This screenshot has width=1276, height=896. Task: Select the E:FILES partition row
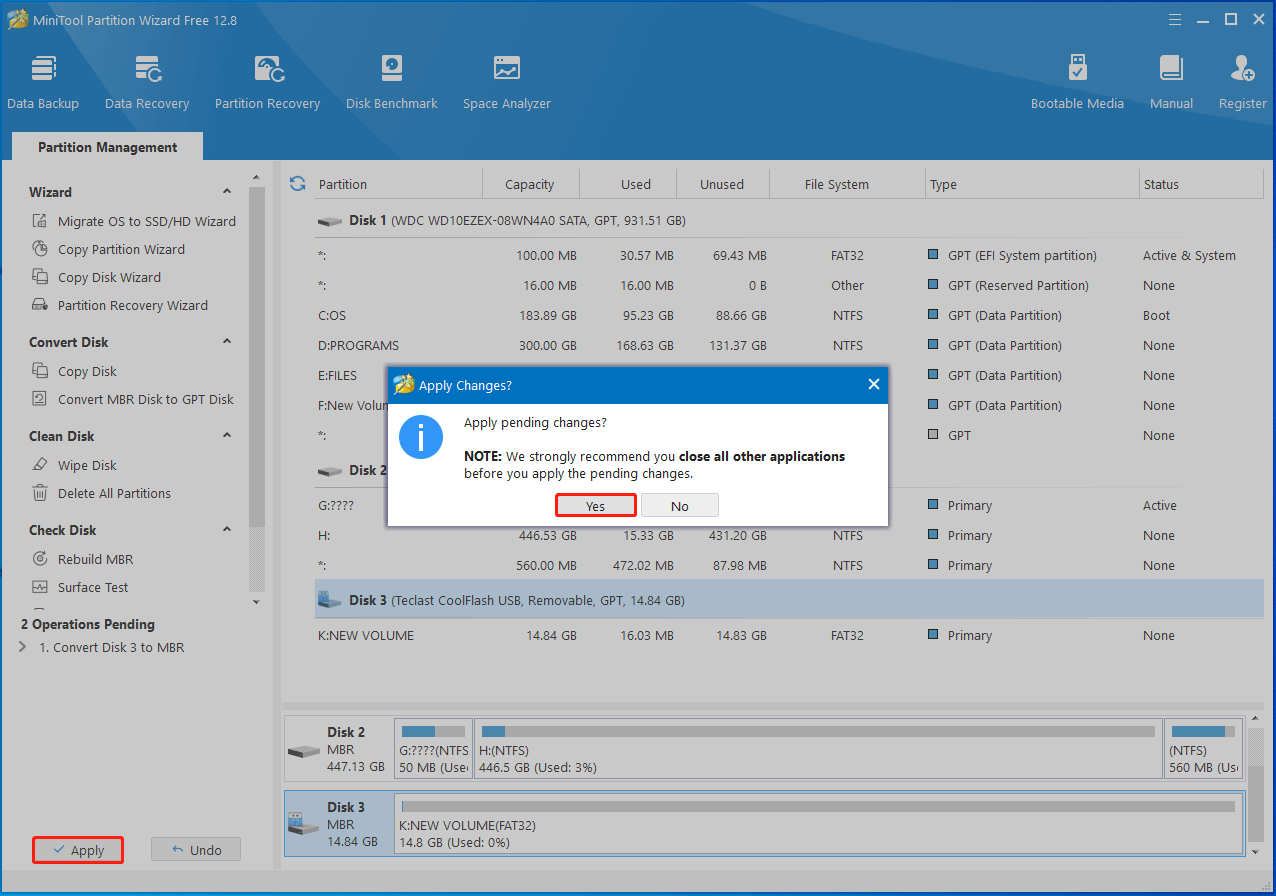[x=789, y=375]
